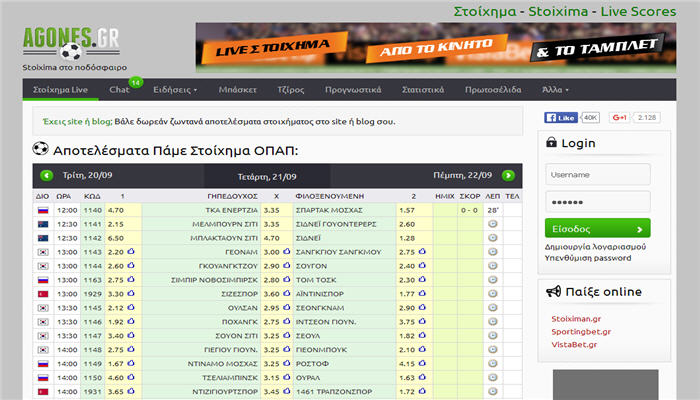Click team name 1461 ΤΡΑΠΖΟΝΣΠΟΡ
The height and width of the screenshot is (400, 700).
pos(333,392)
